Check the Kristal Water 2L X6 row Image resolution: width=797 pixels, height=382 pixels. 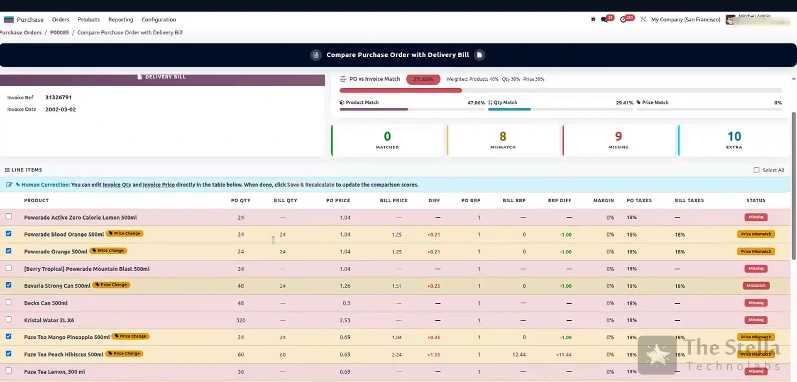(x=9, y=319)
